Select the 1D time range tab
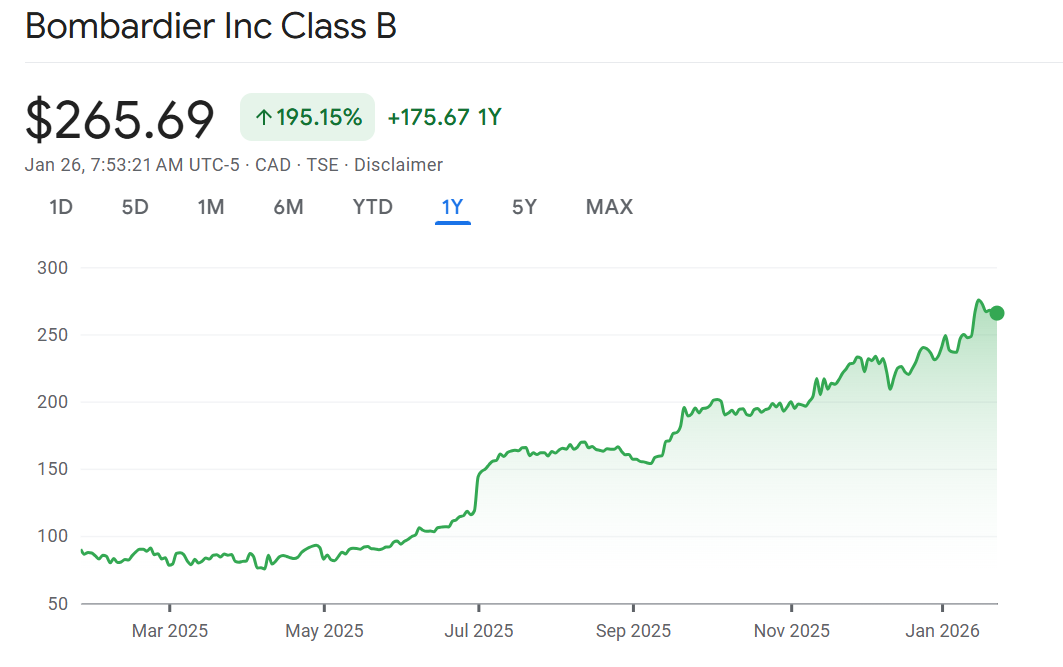Viewport: 1063px width, 667px height. point(61,207)
